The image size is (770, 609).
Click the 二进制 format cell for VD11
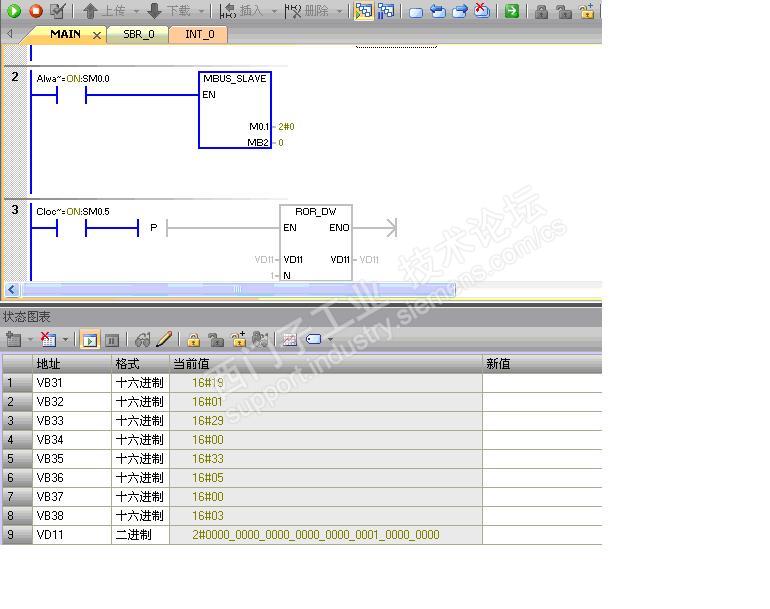pos(140,535)
